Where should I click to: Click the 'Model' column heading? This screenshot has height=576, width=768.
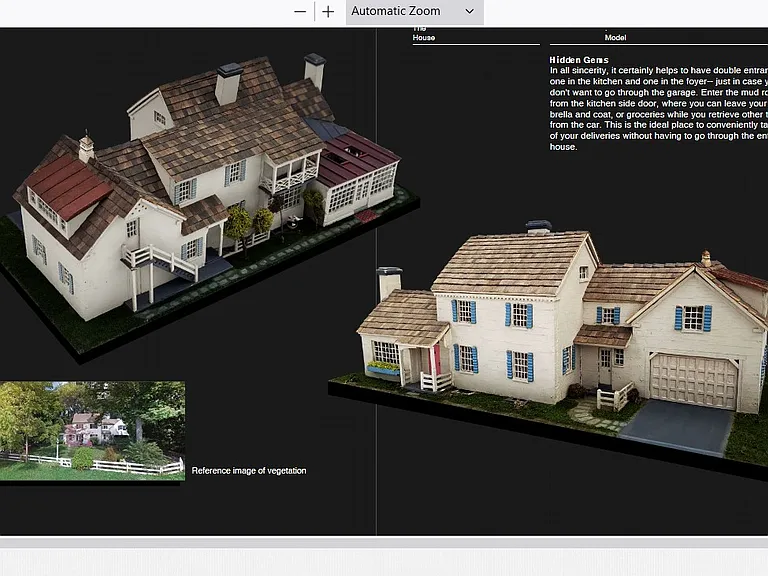coord(615,37)
